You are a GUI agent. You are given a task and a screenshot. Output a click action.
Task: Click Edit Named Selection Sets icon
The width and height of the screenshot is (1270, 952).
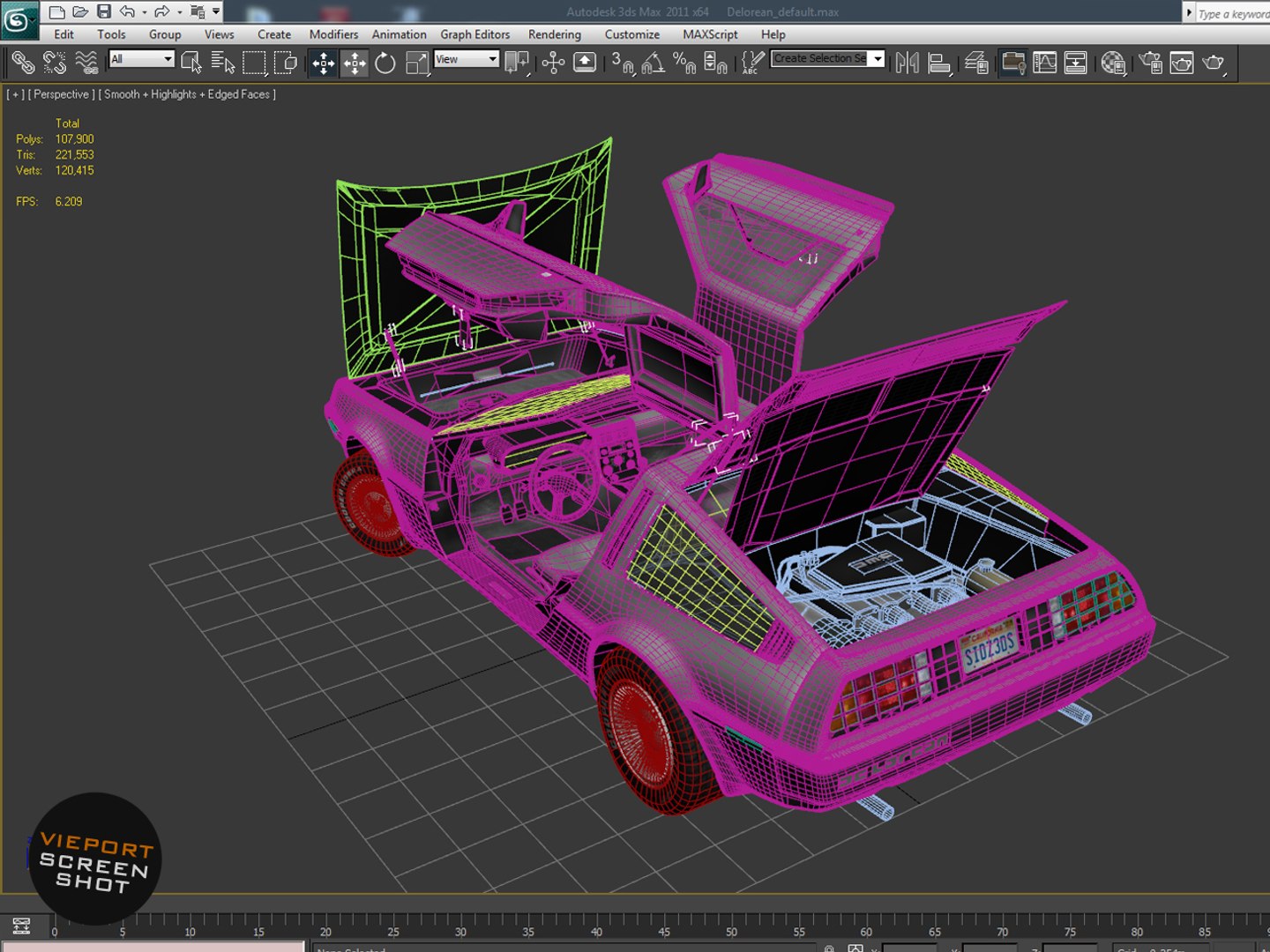click(x=752, y=63)
